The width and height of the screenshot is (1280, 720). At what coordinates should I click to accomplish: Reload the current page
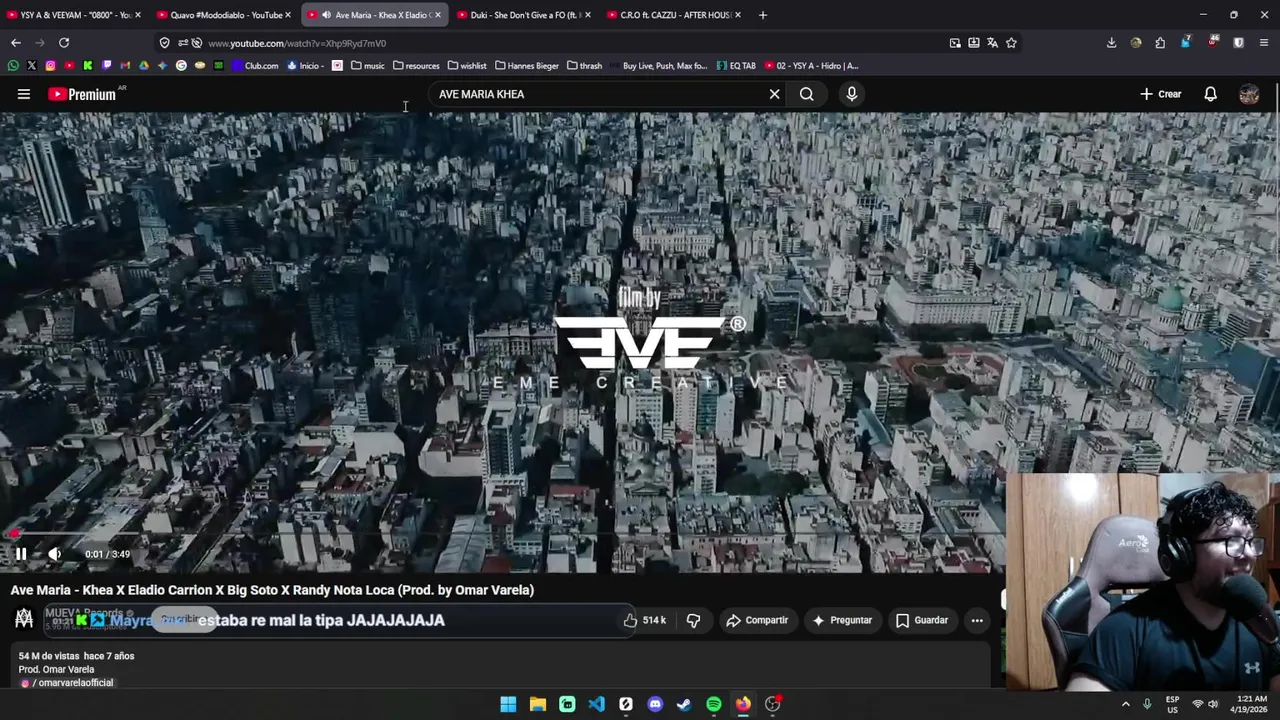point(64,43)
